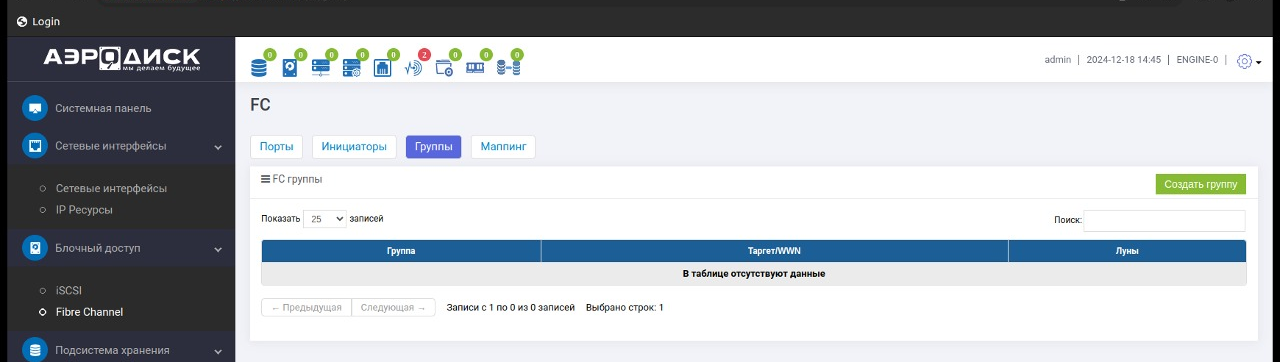Viewport: 1280px width, 362px height.
Task: Click the globe icon in Login tab
Action: pos(22,21)
